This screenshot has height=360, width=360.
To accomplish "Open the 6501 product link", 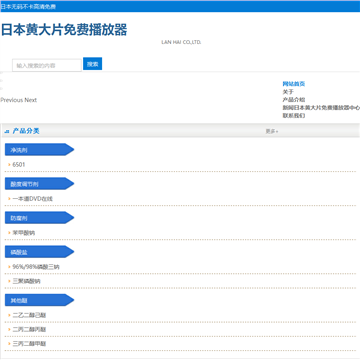I will tap(19, 165).
